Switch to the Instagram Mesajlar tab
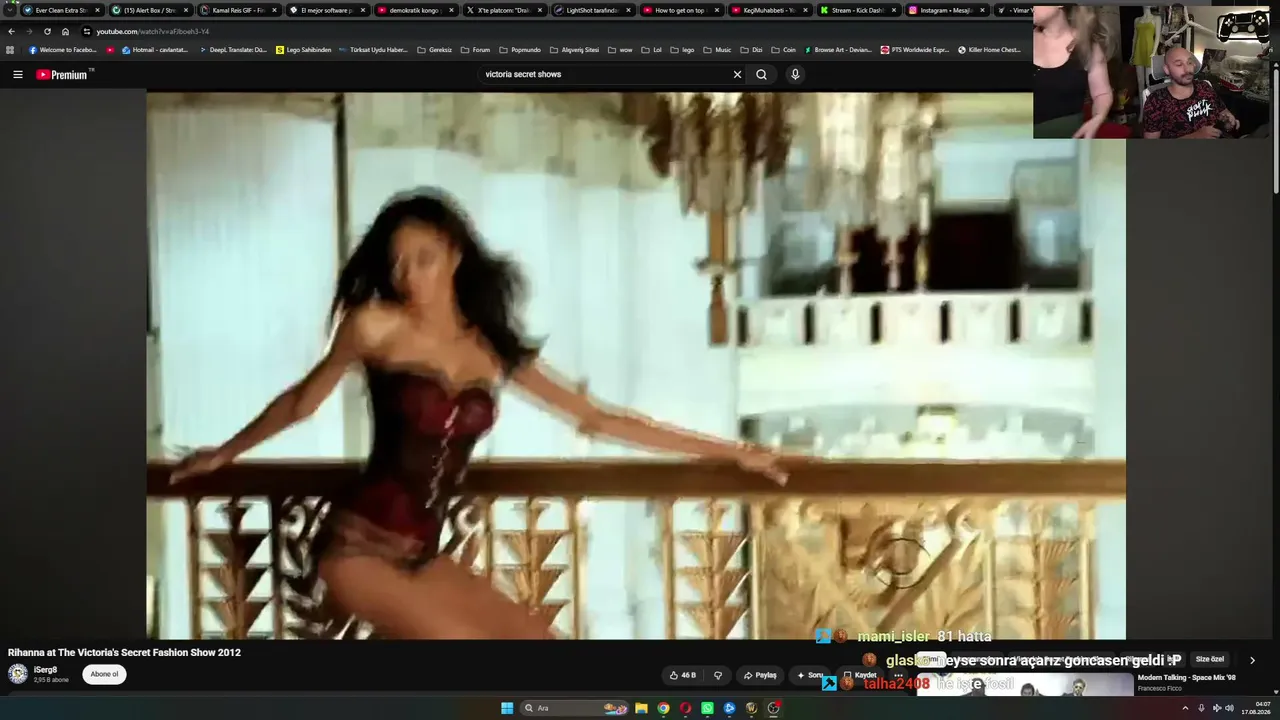 pos(948,10)
